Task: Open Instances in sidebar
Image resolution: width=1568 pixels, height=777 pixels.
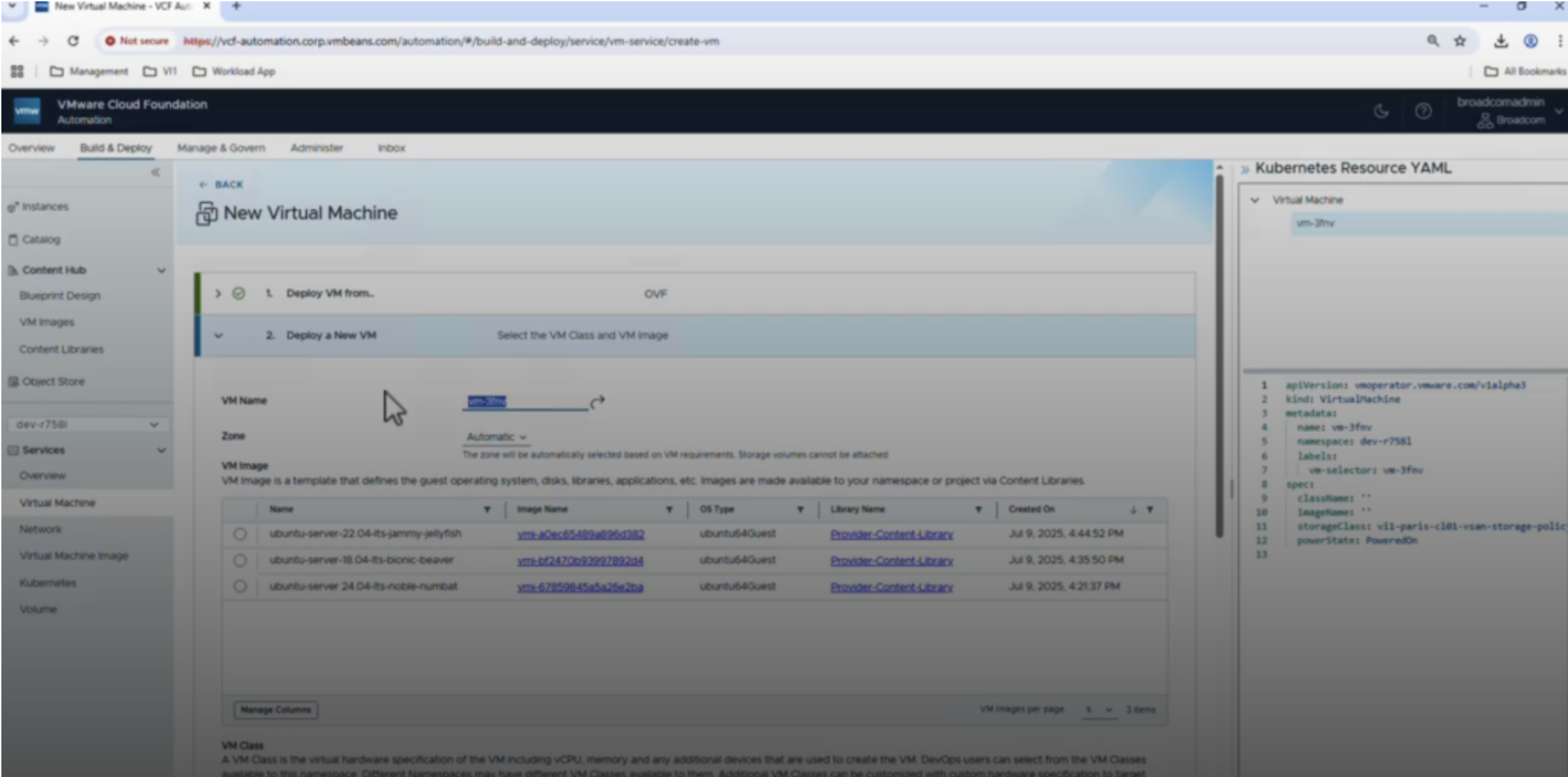Action: [x=44, y=207]
